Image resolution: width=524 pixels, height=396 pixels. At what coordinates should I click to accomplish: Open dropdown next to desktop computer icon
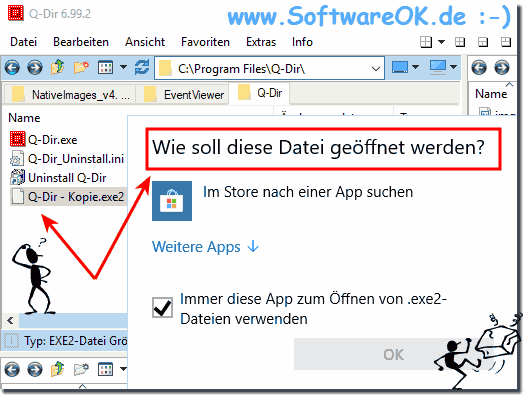click(453, 67)
